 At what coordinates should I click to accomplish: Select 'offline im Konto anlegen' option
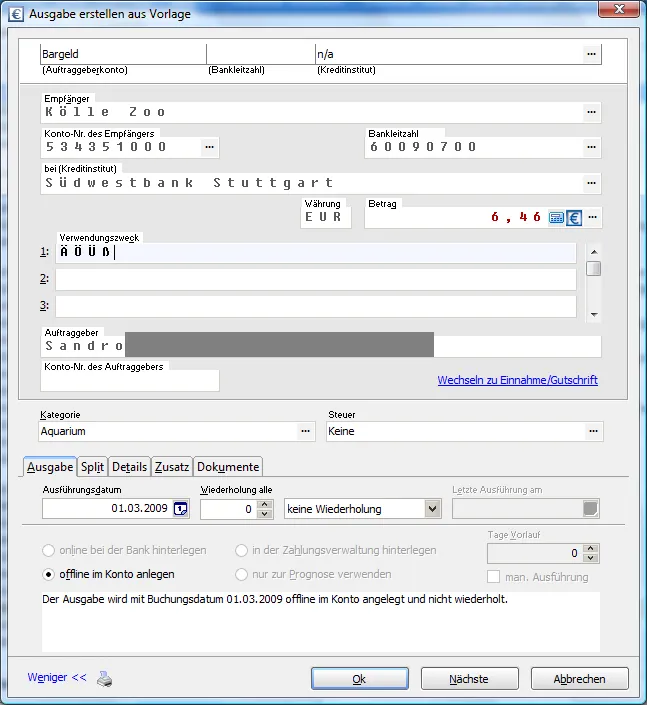click(x=49, y=574)
